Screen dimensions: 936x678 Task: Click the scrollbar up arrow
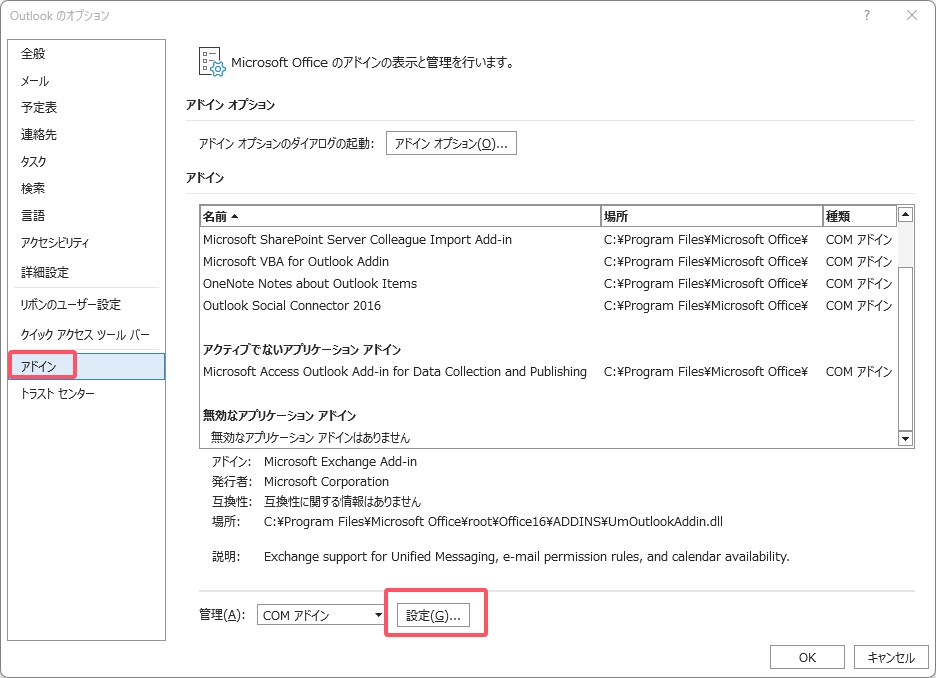906,213
